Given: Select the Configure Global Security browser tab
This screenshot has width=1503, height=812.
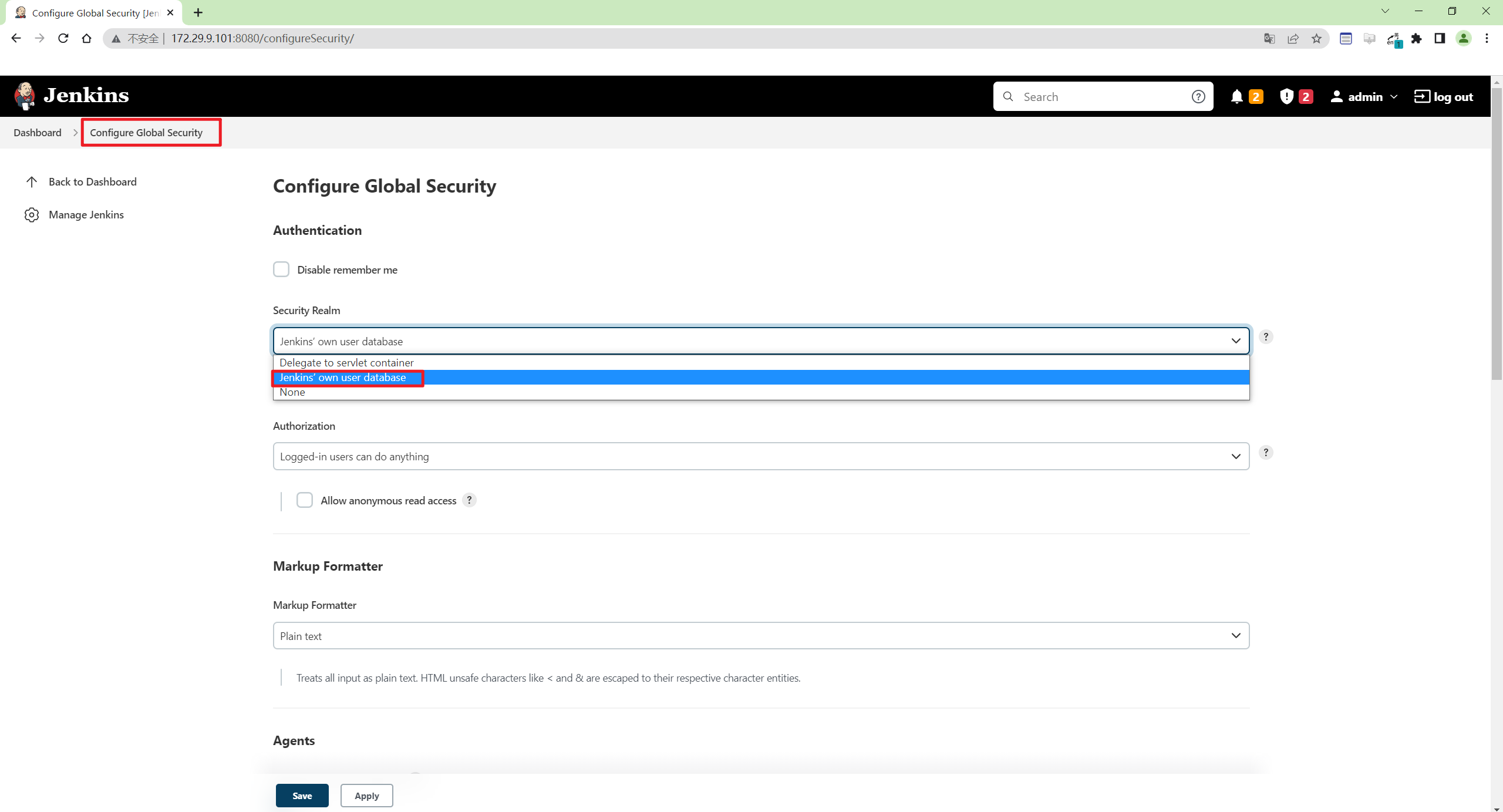Looking at the screenshot, I should 94,12.
